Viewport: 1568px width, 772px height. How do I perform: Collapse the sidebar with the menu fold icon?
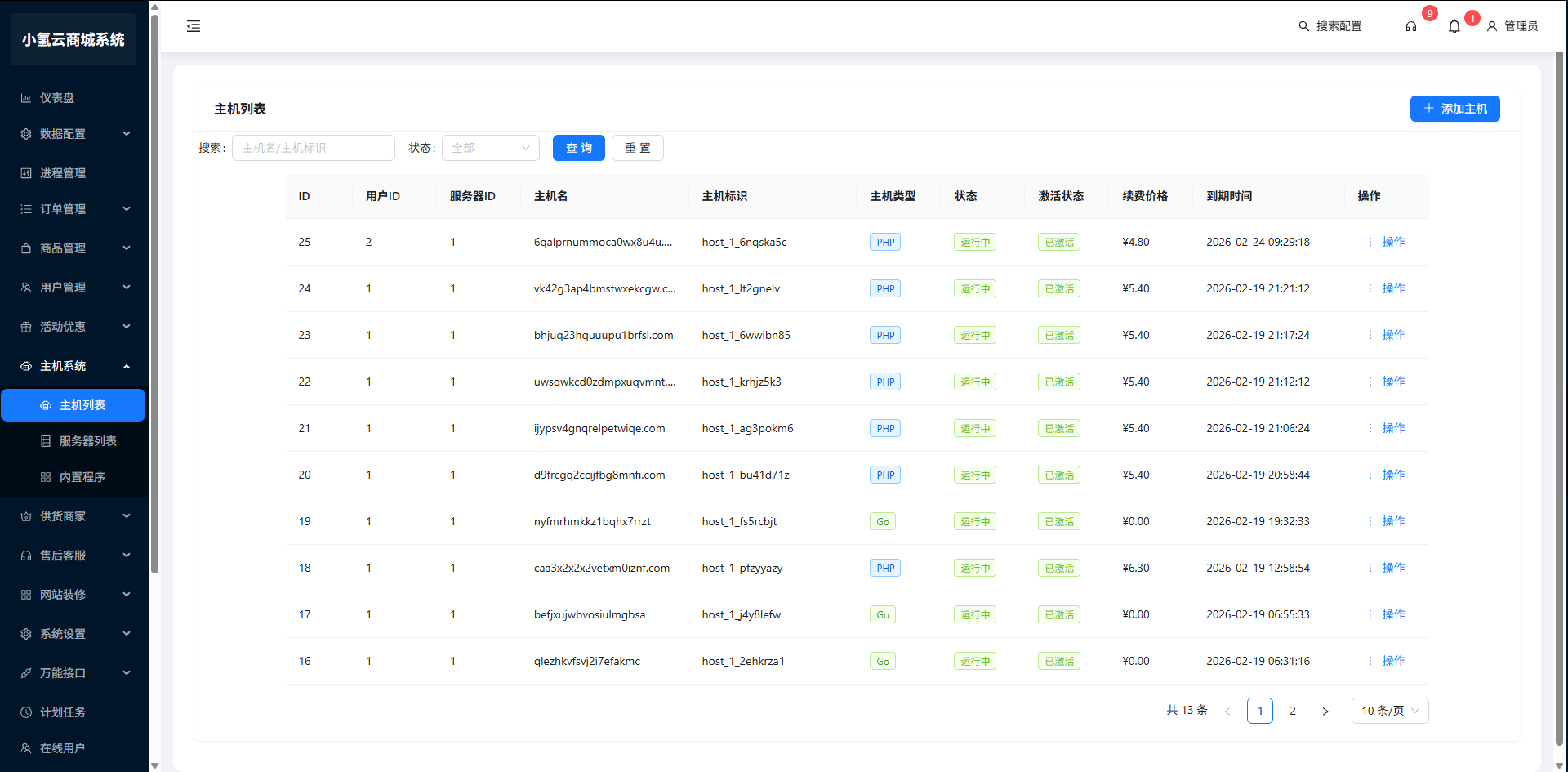coord(194,26)
